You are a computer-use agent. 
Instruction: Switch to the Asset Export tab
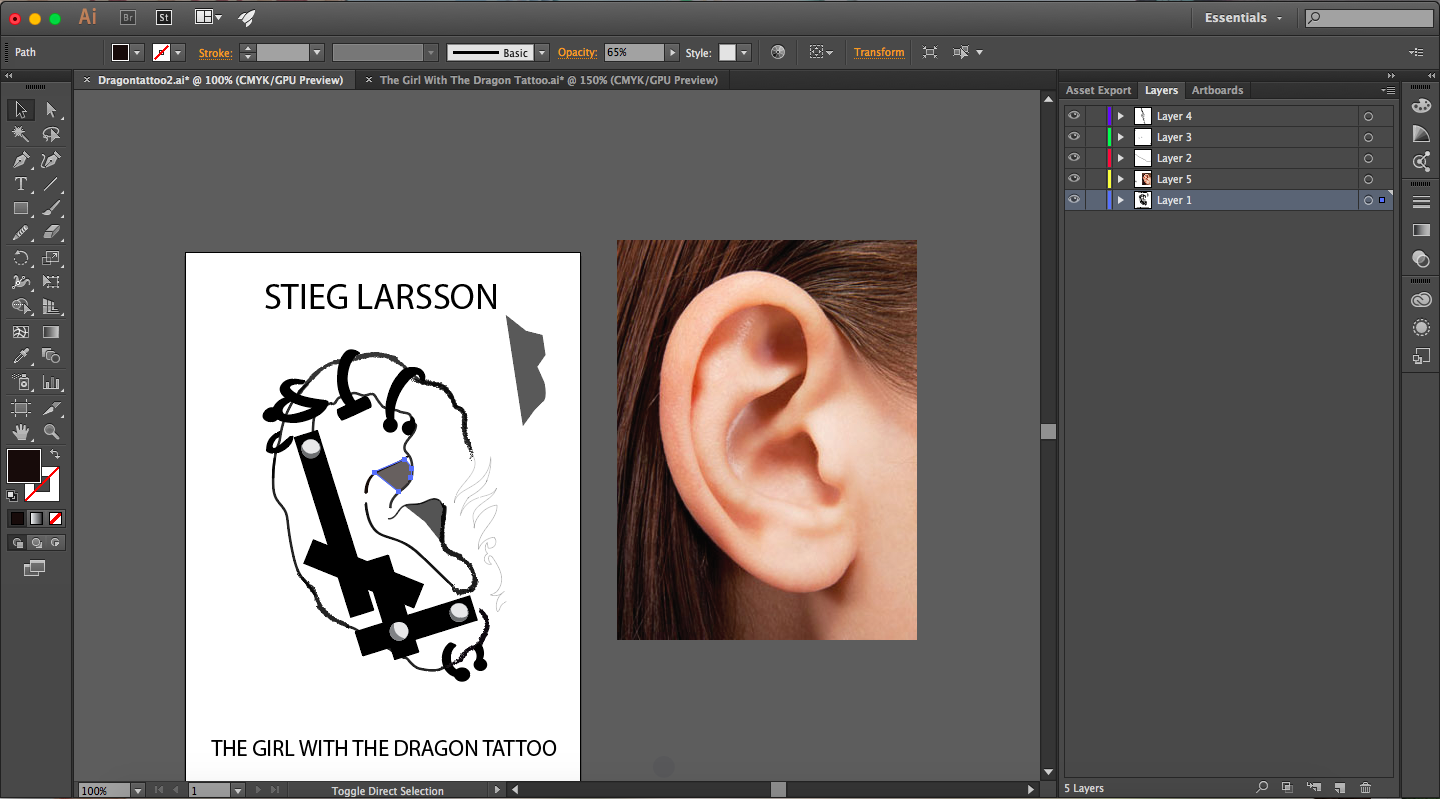coord(1098,90)
